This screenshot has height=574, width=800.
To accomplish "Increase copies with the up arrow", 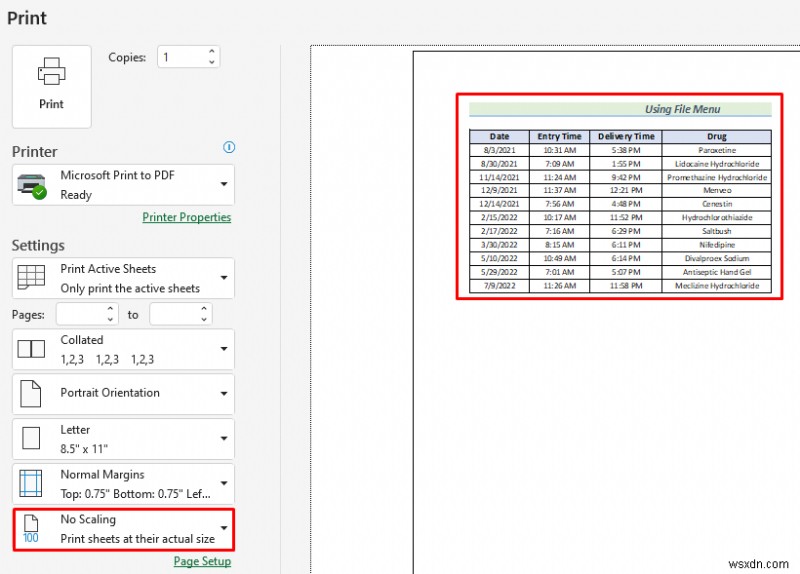I will click(x=212, y=51).
